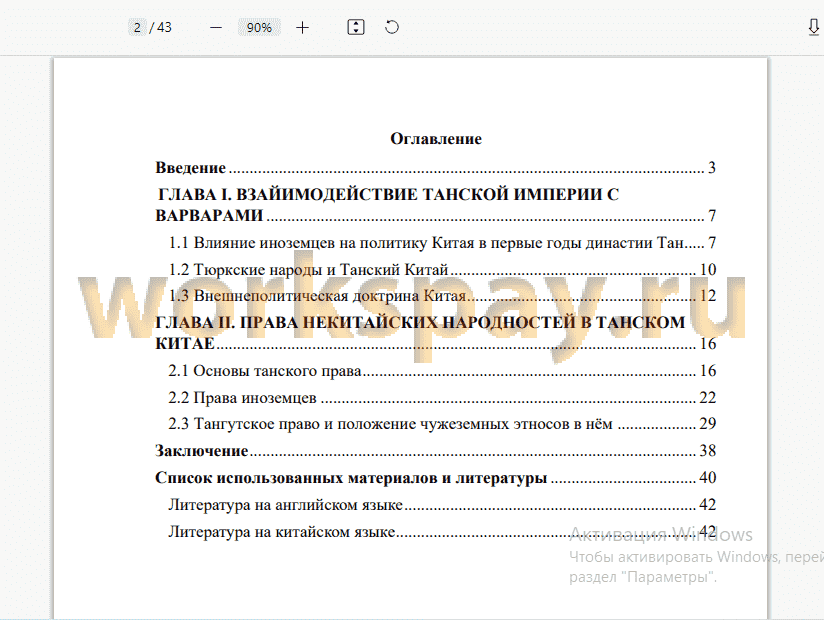Image resolution: width=824 pixels, height=620 pixels.
Task: Open entry 1.3 Внешнеполитическая доктрина Китая
Action: pyautogui.click(x=442, y=296)
